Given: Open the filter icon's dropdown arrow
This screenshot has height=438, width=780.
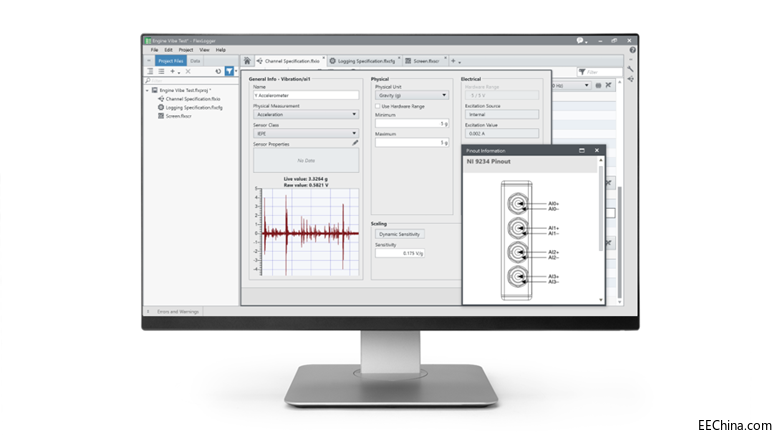Looking at the screenshot, I should [x=236, y=72].
